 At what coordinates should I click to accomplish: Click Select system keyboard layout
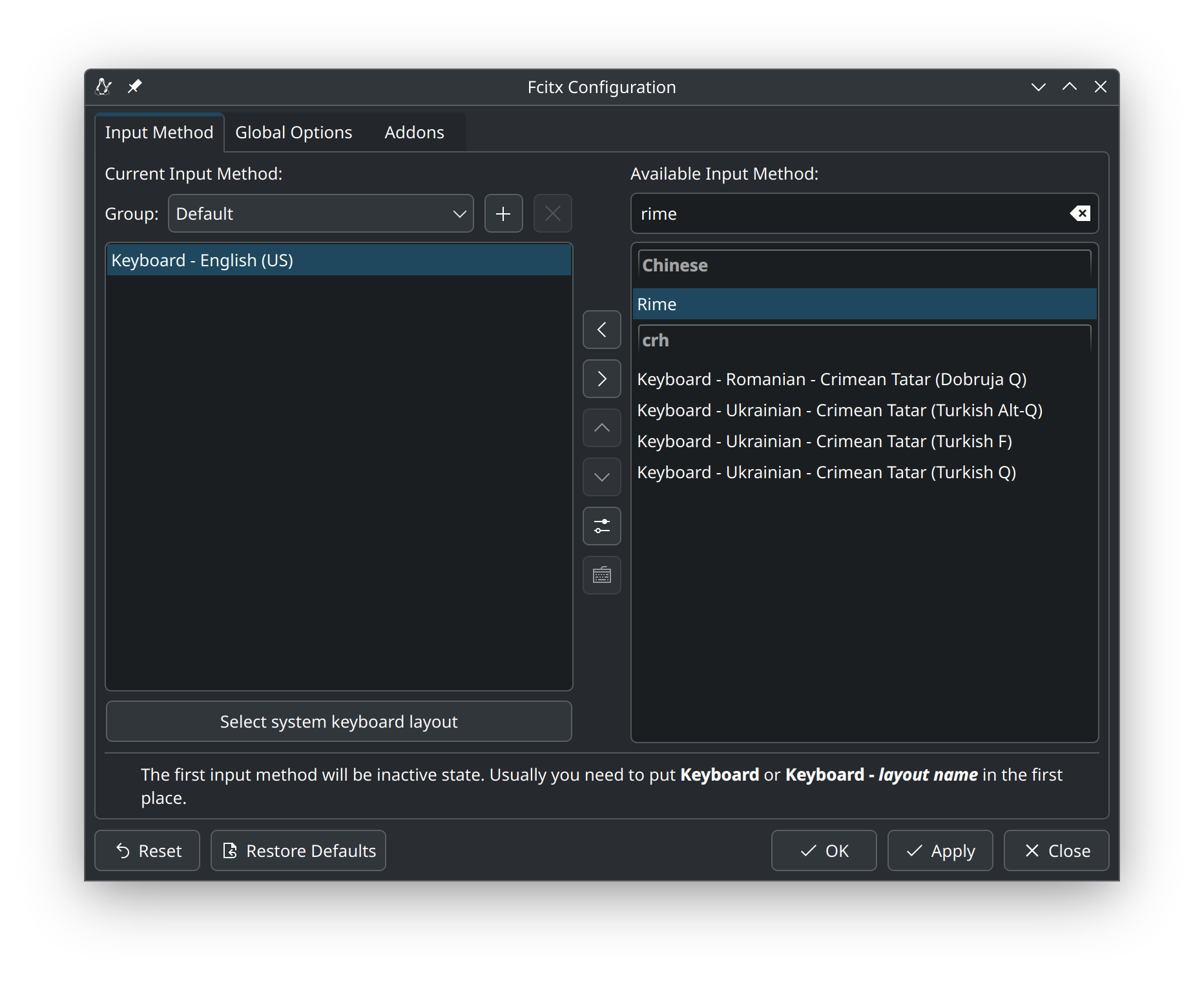click(338, 721)
